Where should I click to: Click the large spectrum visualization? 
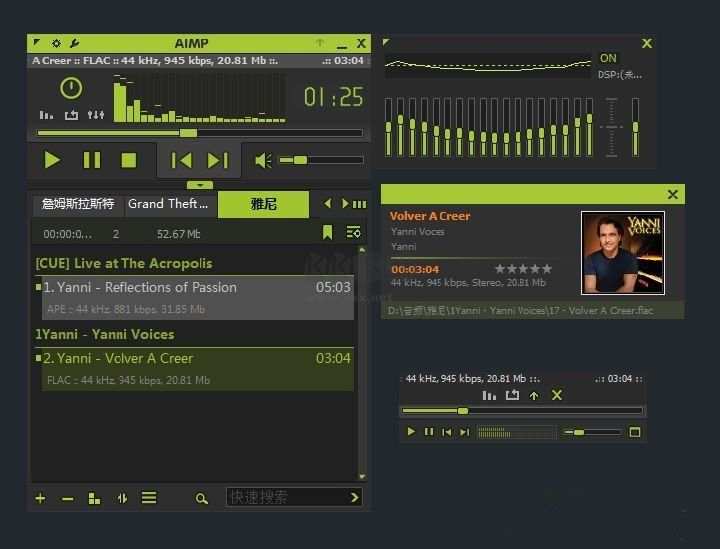[199, 98]
